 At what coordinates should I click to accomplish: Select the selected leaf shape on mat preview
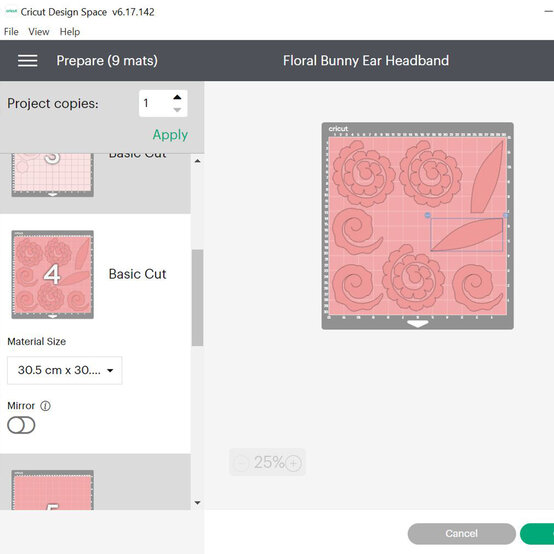point(466,235)
